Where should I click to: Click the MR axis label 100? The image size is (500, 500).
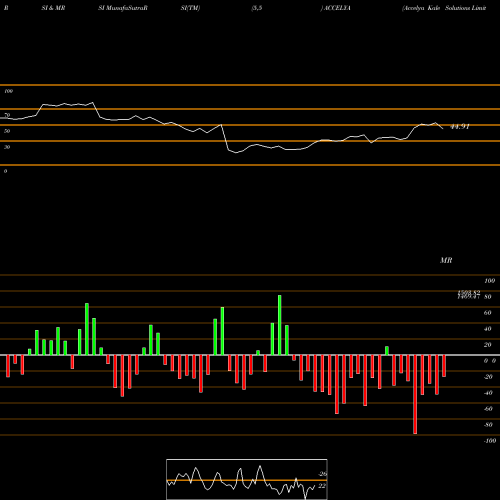coord(489,281)
